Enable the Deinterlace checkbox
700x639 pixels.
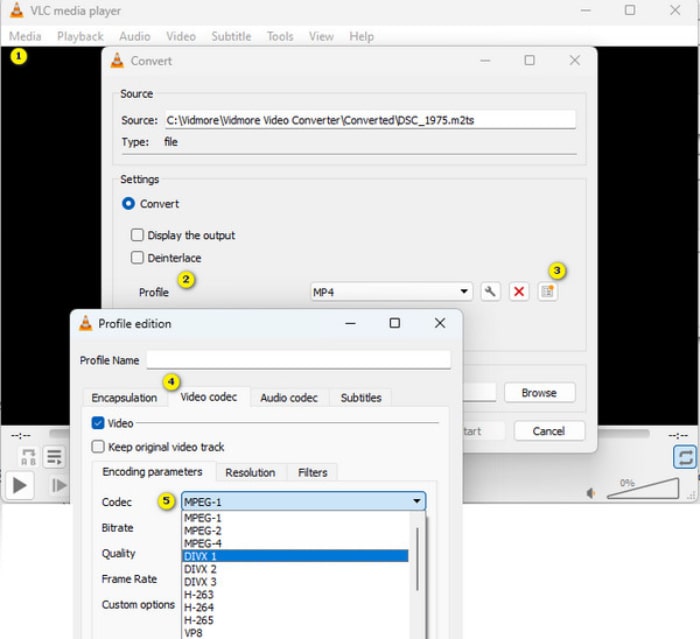point(137,258)
